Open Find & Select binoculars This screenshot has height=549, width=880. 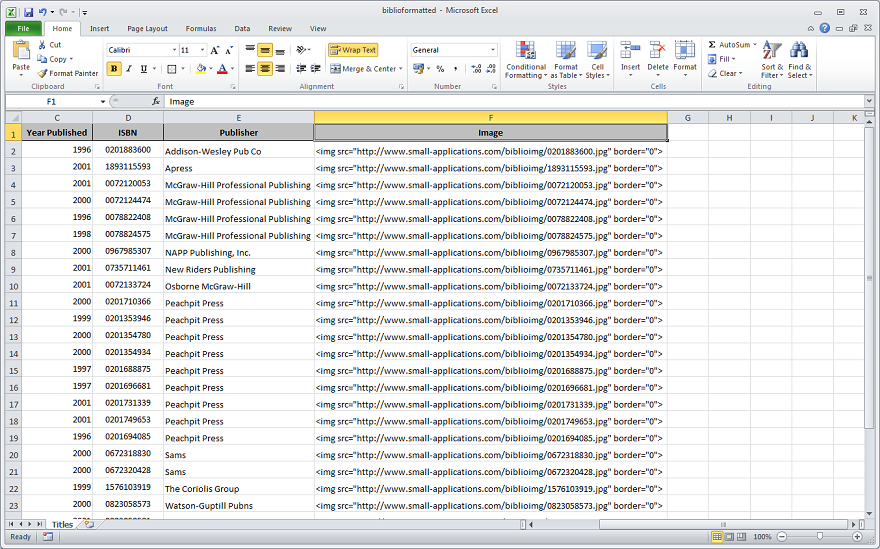click(799, 60)
